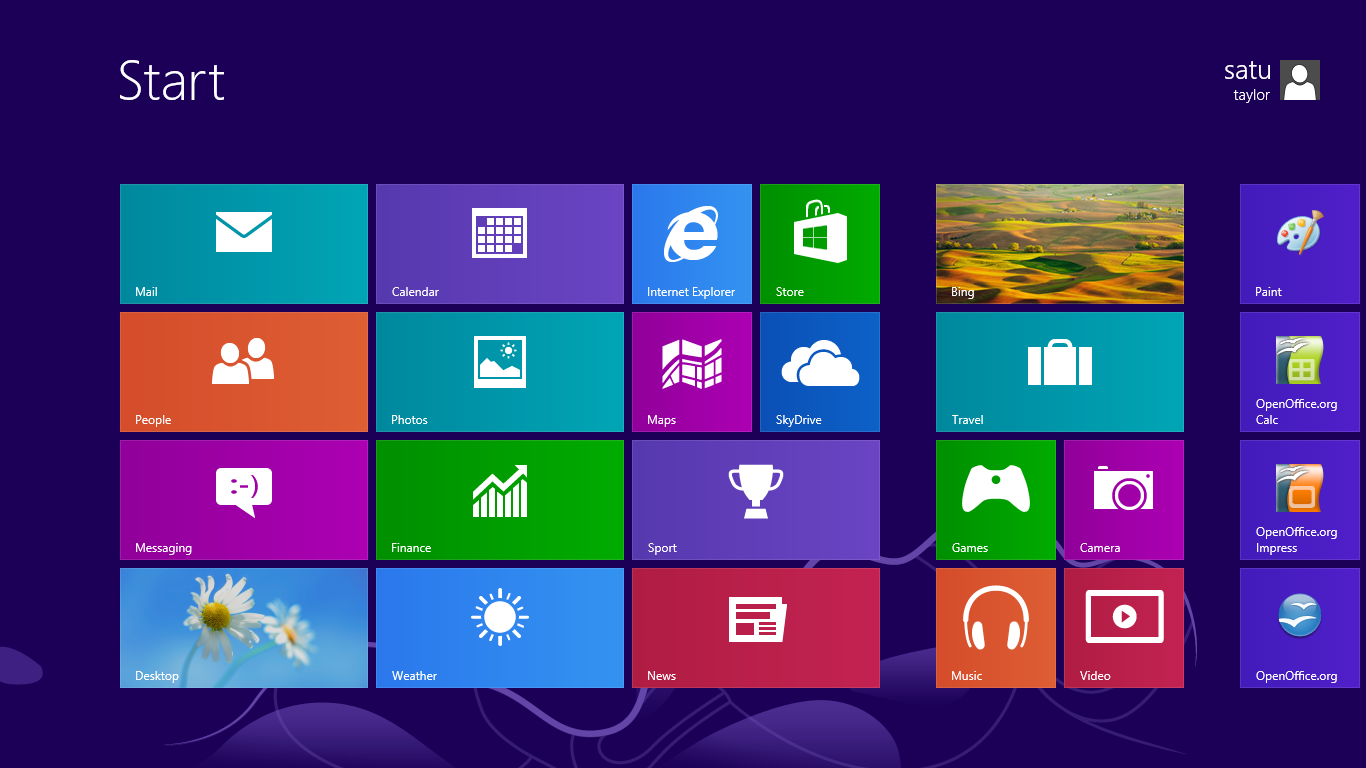Open the Video tile

point(1124,628)
